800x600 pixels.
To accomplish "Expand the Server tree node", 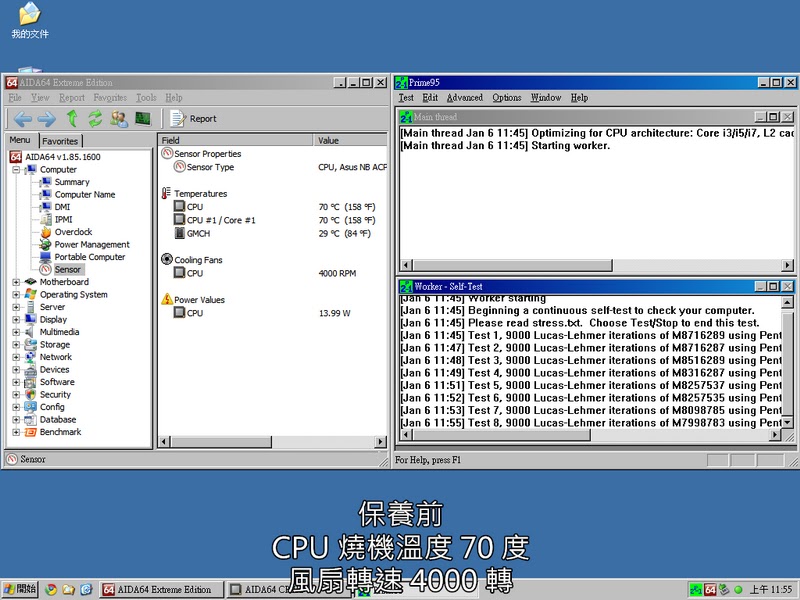I will tap(16, 307).
